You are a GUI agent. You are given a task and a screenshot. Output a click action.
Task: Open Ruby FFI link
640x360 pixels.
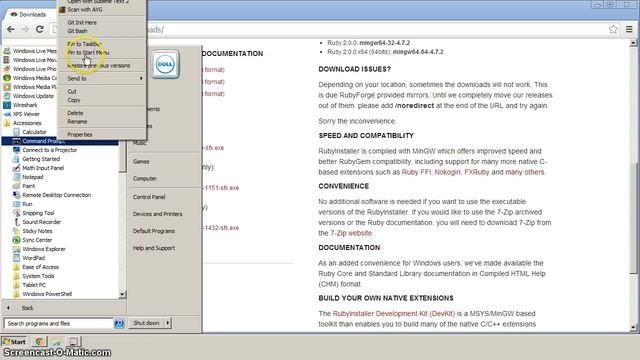click(416, 172)
